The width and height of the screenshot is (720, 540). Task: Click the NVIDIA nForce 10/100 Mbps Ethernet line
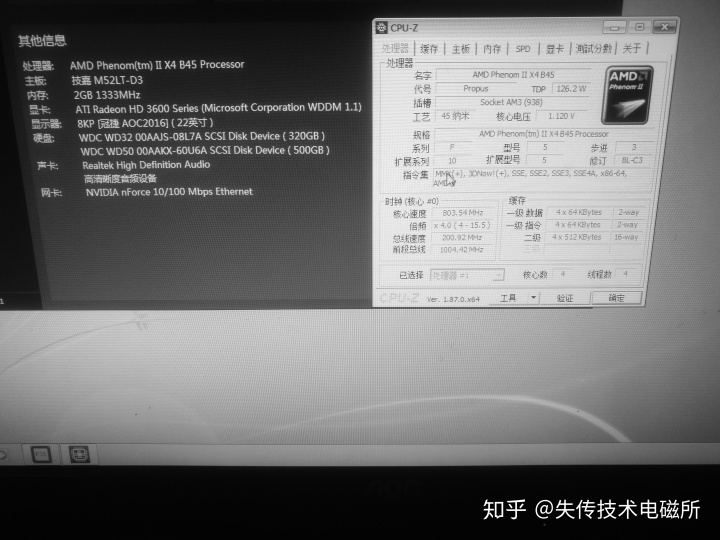click(x=169, y=192)
